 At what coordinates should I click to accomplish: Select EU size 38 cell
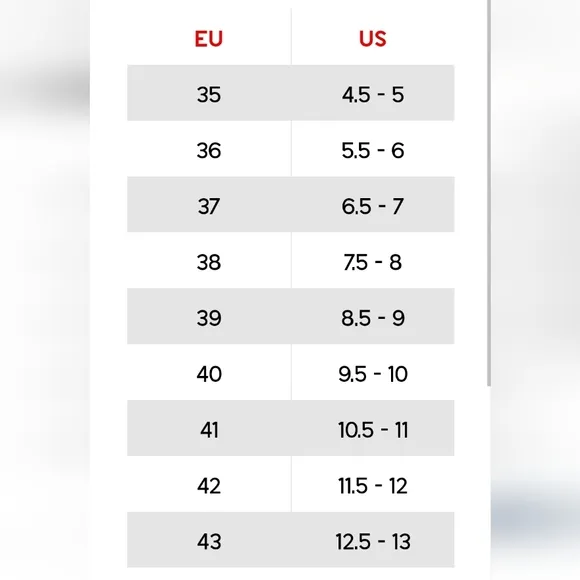209,262
